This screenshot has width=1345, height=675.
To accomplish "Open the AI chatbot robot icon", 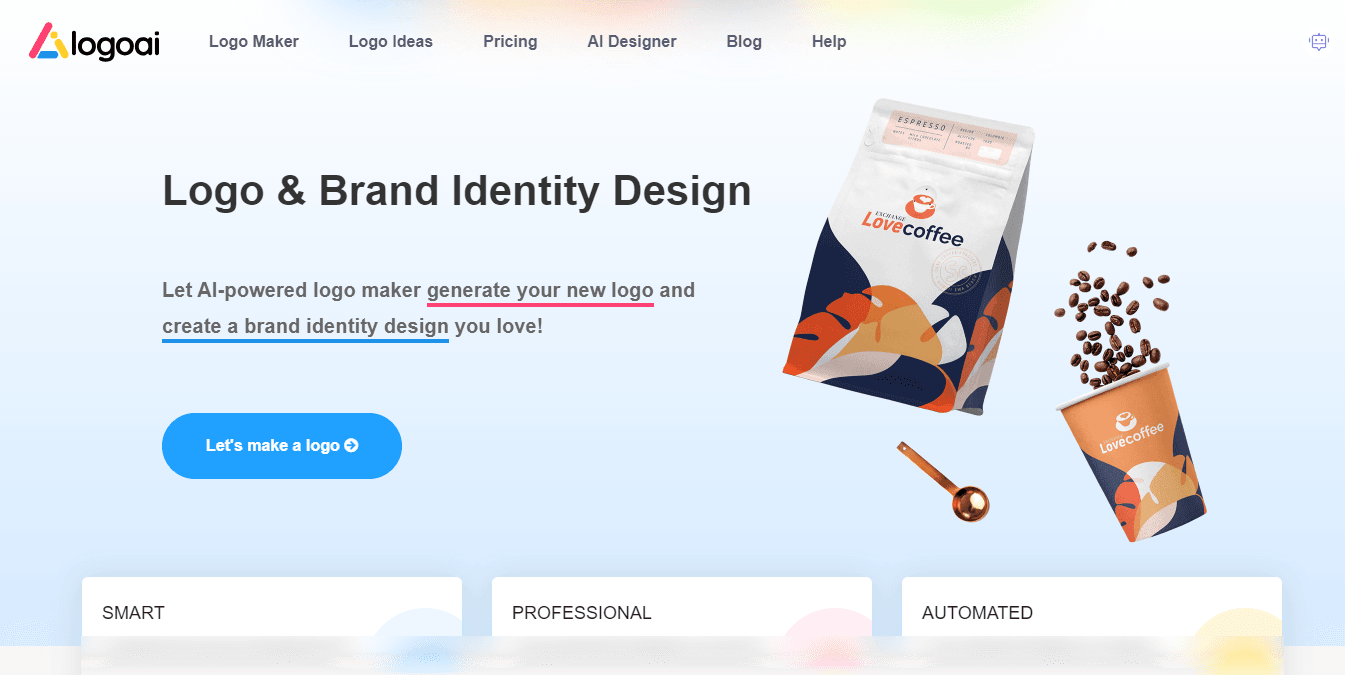I will tap(1319, 42).
